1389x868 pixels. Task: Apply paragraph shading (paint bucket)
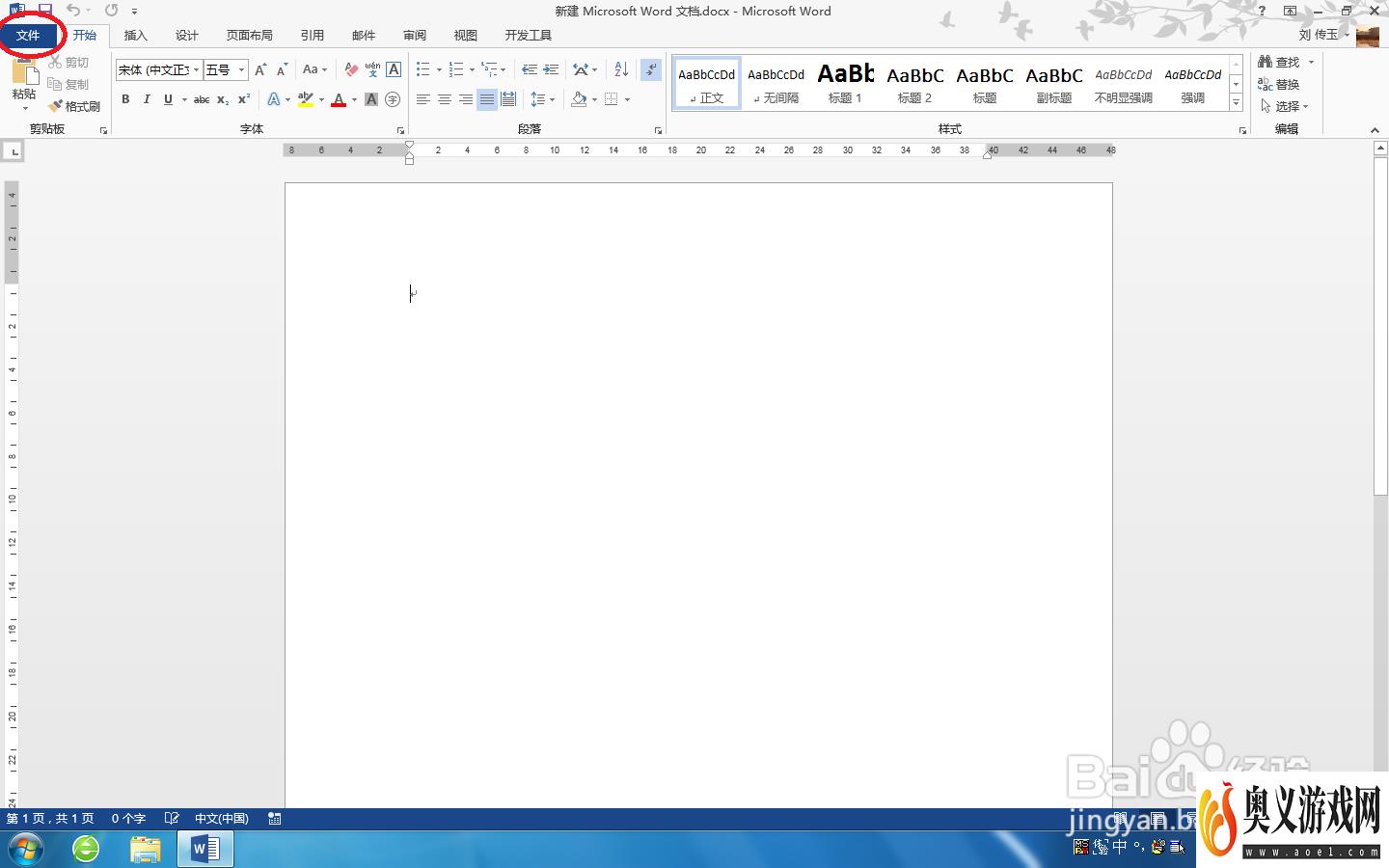point(579,99)
